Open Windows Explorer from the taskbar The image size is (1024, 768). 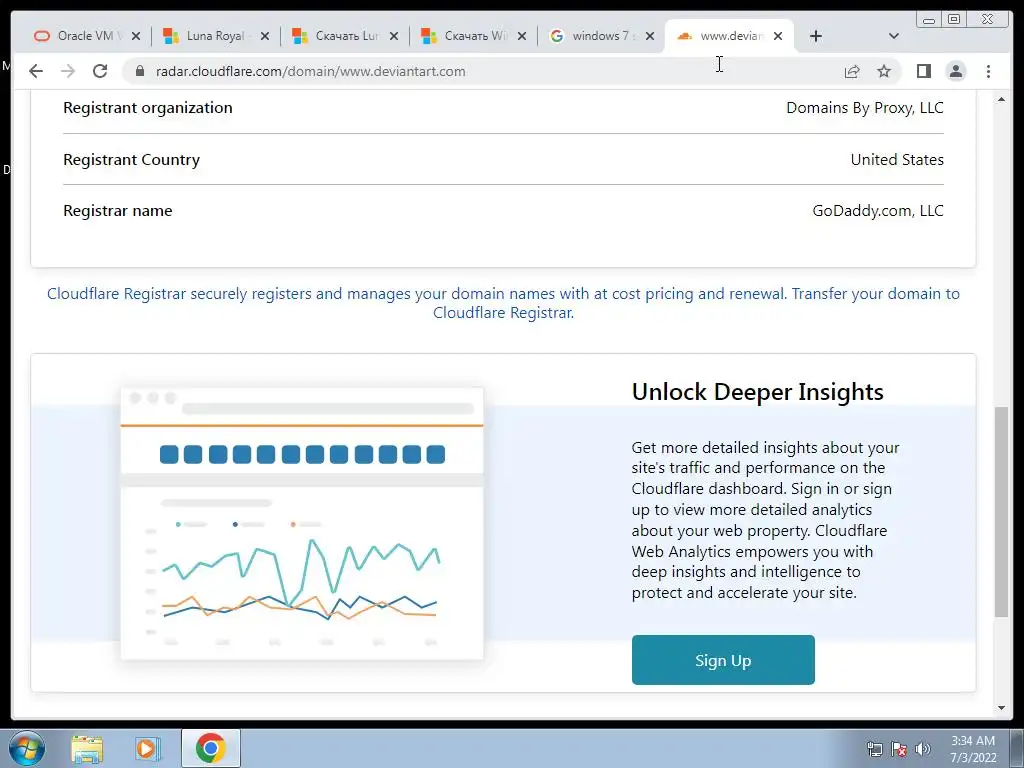click(87, 748)
